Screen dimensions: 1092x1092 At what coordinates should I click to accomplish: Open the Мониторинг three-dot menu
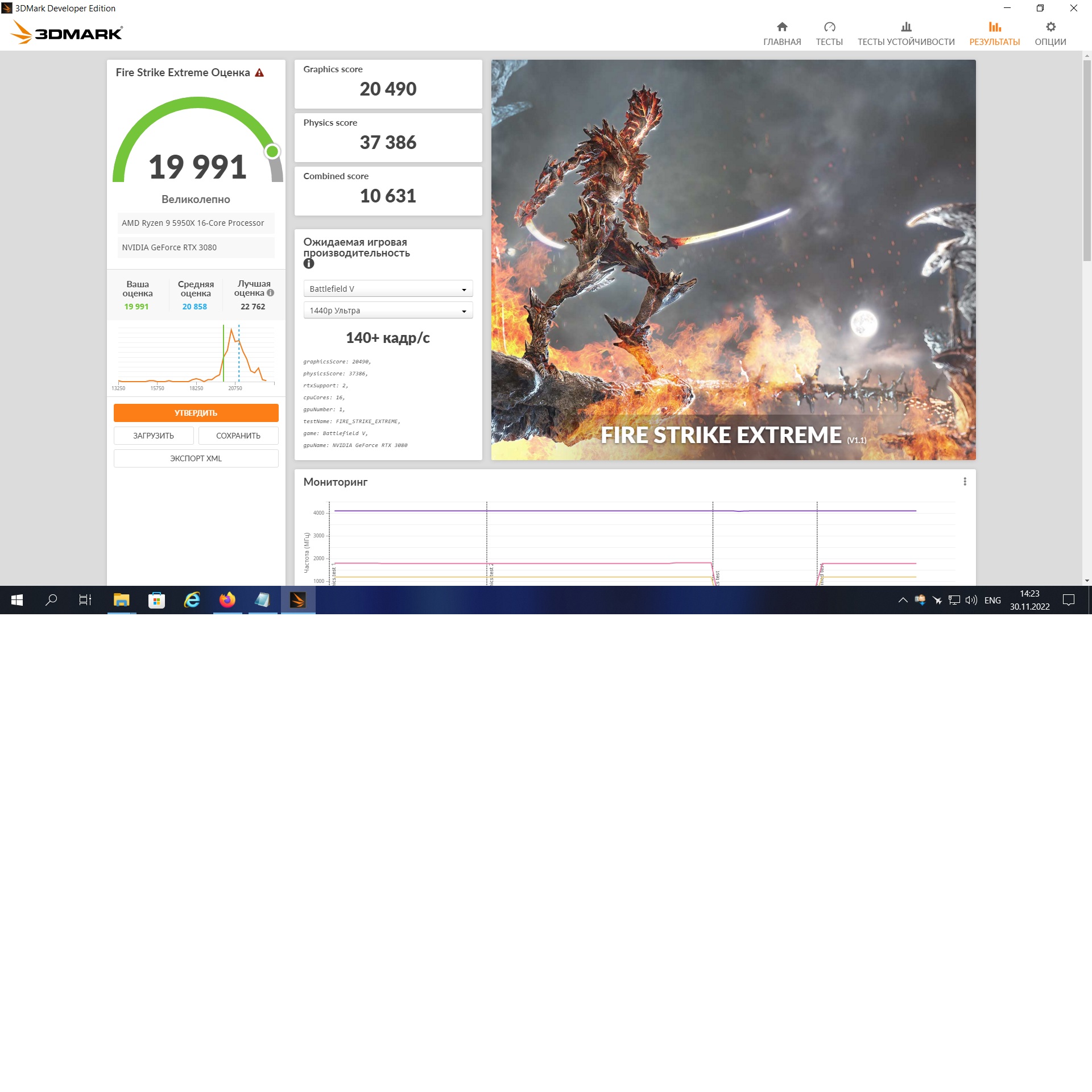[965, 482]
